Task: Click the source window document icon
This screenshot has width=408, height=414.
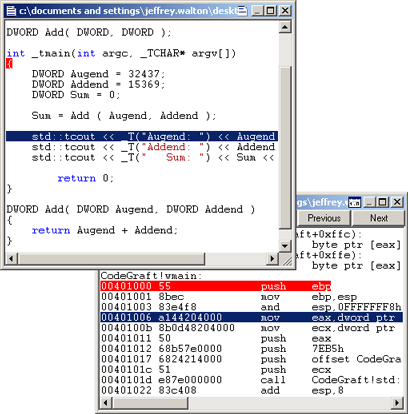Action: coord(11,11)
